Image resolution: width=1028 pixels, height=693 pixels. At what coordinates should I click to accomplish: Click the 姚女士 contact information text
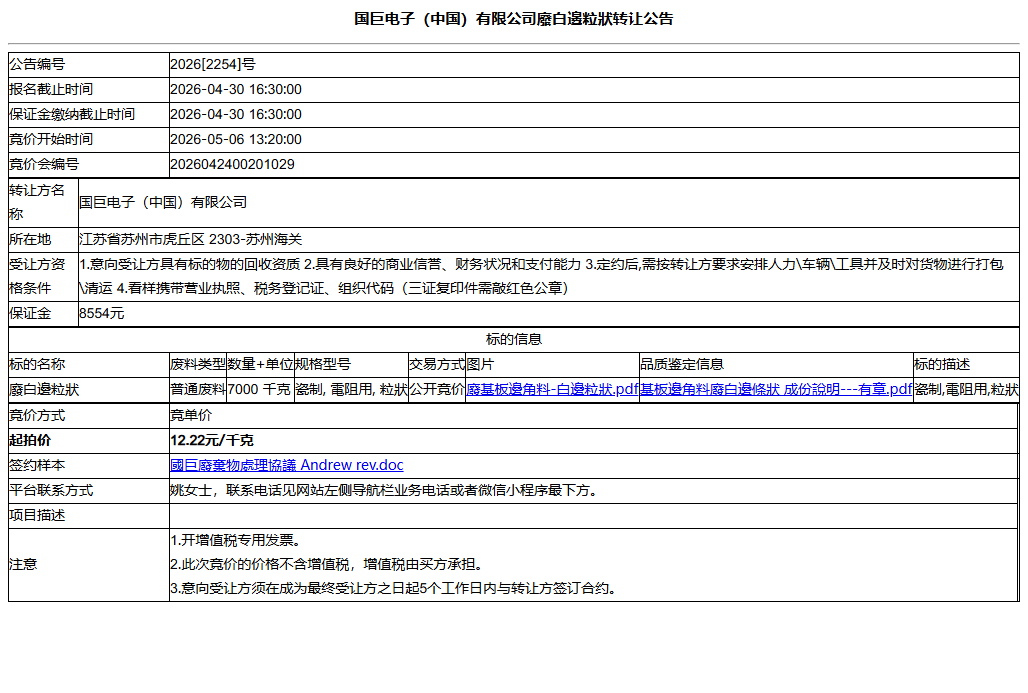[386, 490]
